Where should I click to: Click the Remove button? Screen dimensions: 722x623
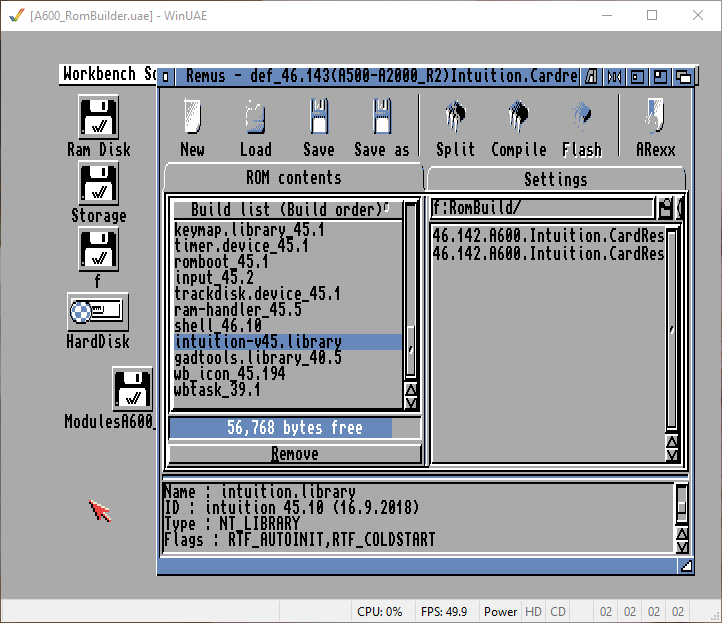tap(295, 454)
